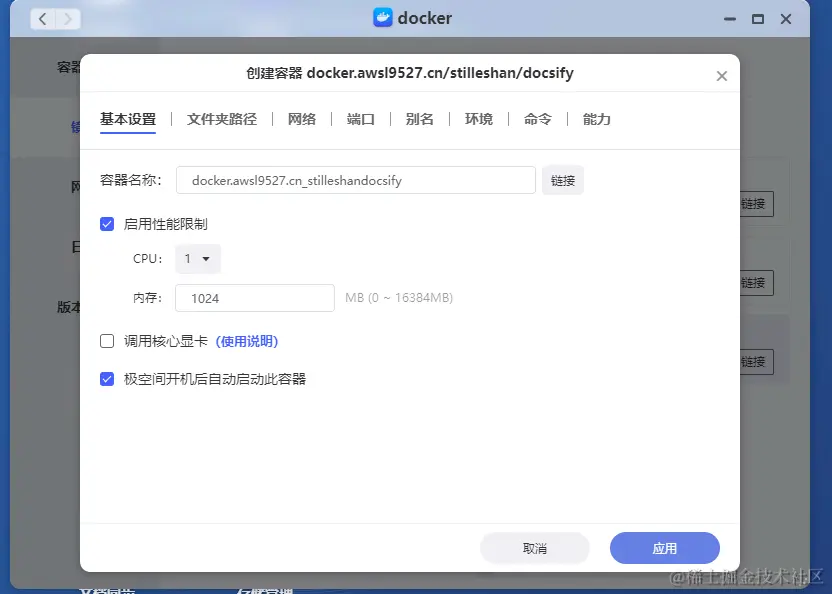Click 'MB (0 ~ 16384MB)' memory range hint
Screen dimensions: 832x594
[399, 298]
